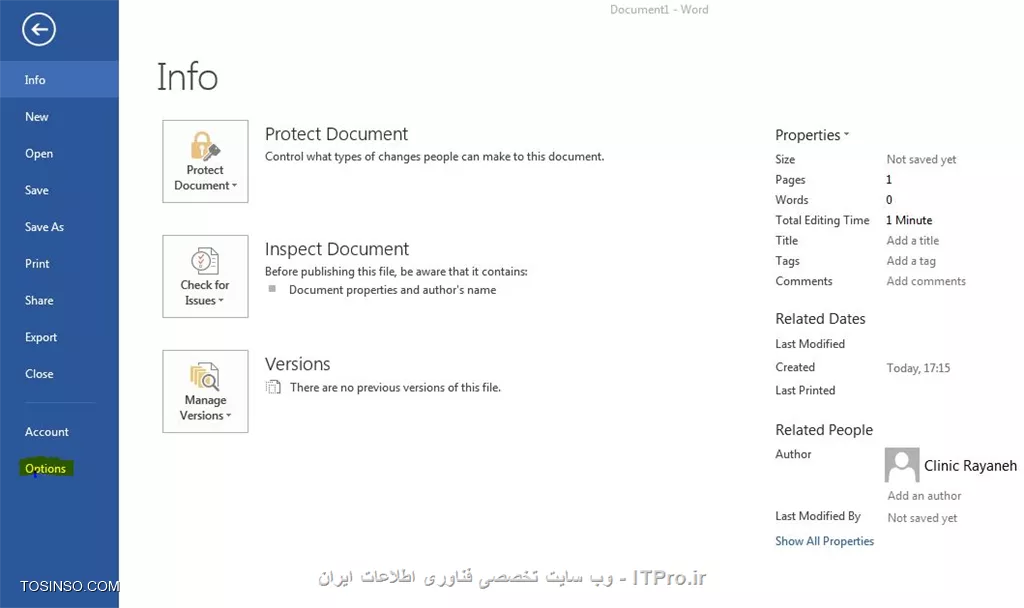Click the 'Last Modified By' label
This screenshot has height=608, width=1024.
pyautogui.click(x=818, y=516)
